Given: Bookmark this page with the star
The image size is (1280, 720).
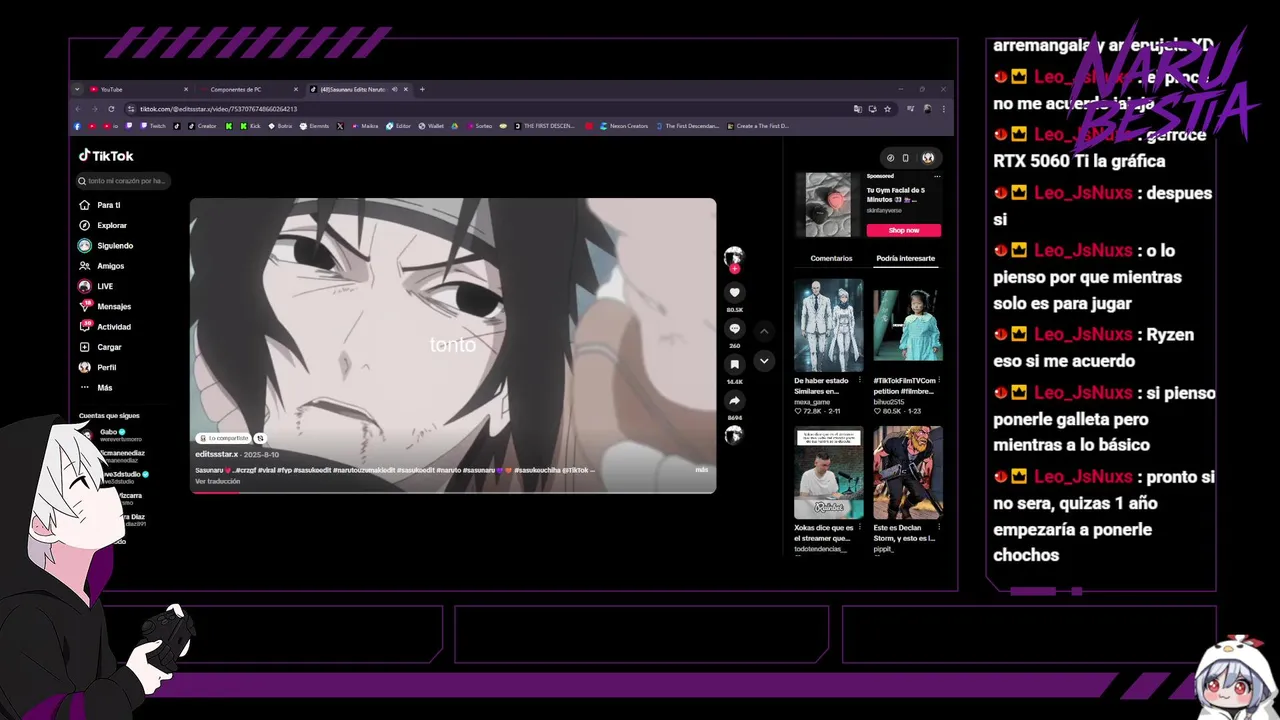Looking at the screenshot, I should pos(887,108).
